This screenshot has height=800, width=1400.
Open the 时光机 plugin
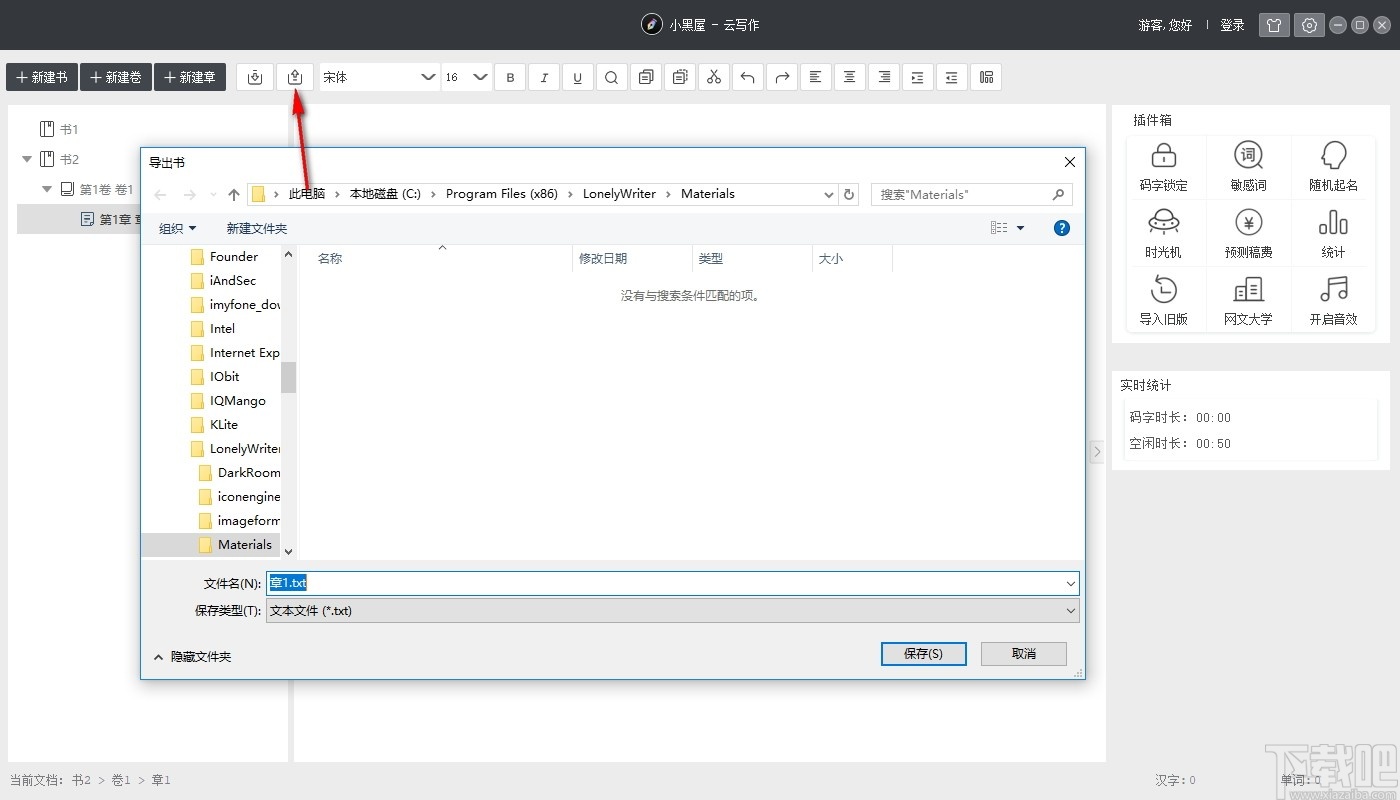1163,234
